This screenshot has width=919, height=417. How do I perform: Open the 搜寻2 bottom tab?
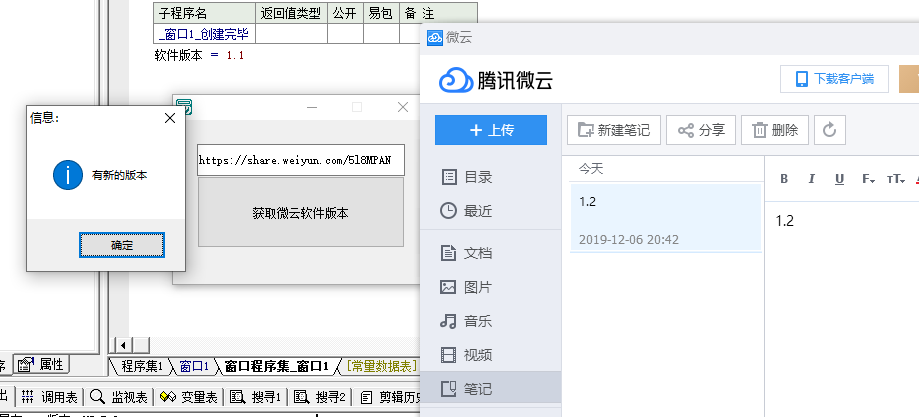pyautogui.click(x=320, y=397)
